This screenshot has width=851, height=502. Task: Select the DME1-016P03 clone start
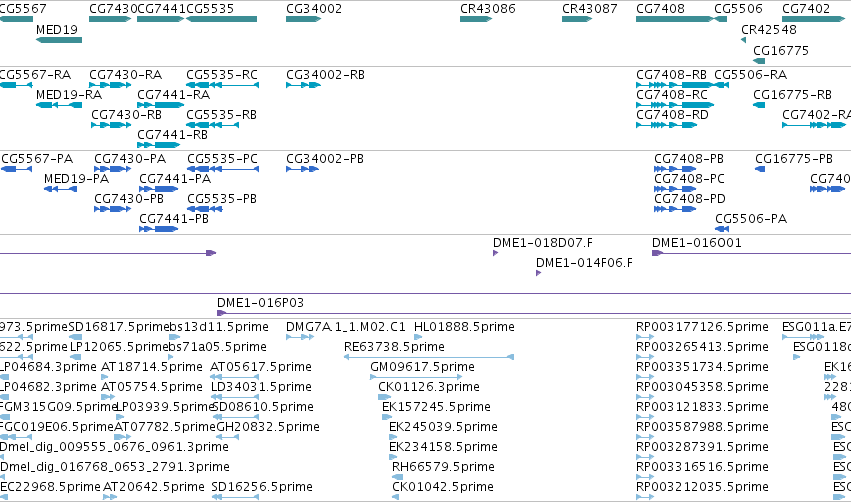click(221, 313)
